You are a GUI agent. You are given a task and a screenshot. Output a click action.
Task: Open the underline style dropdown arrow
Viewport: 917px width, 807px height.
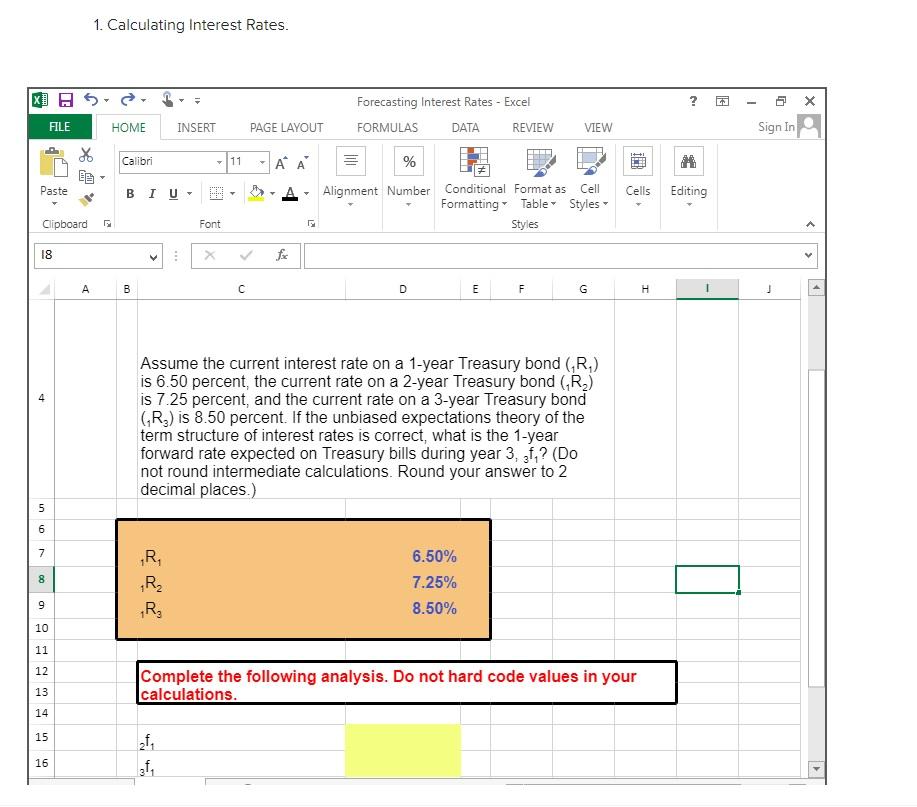click(189, 194)
